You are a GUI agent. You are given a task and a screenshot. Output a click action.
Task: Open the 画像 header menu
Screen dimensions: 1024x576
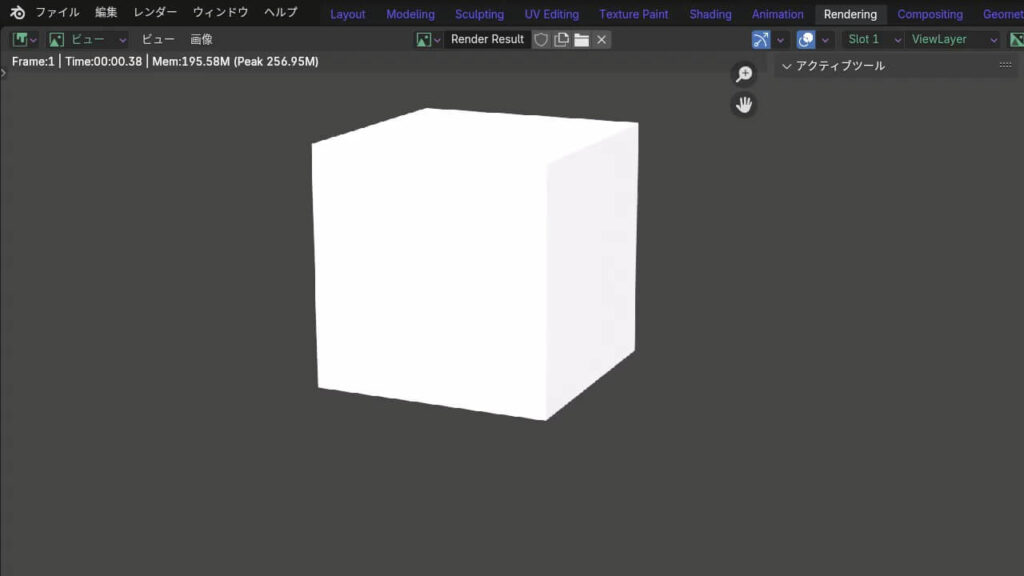[x=201, y=40]
